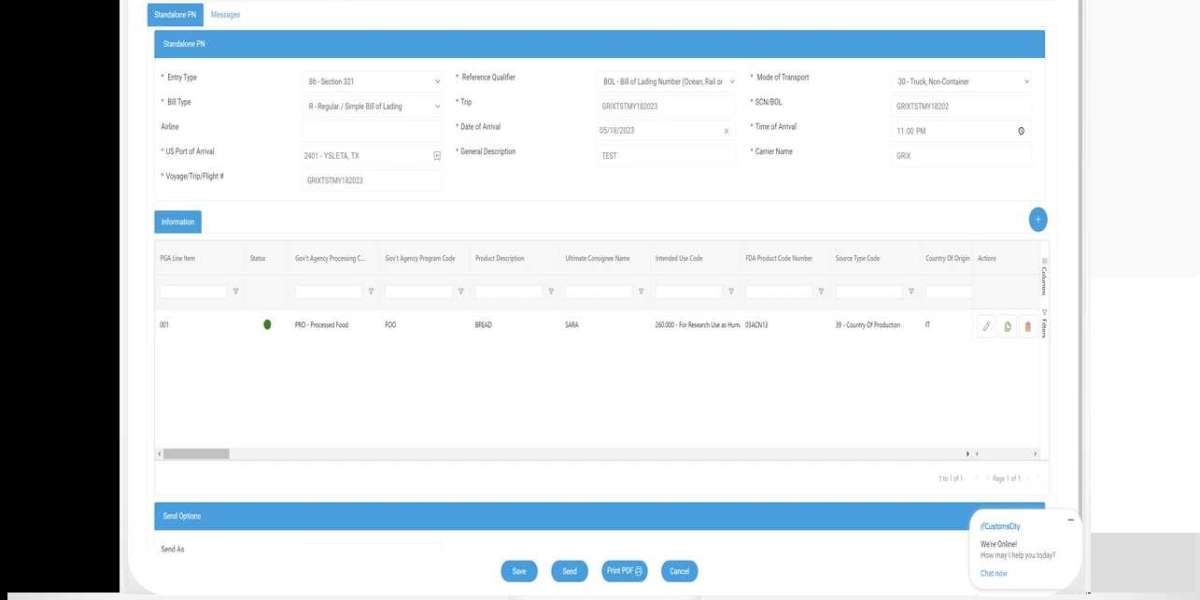Open the Reference Qualifier dropdown
The width and height of the screenshot is (1200, 600).
tap(732, 81)
